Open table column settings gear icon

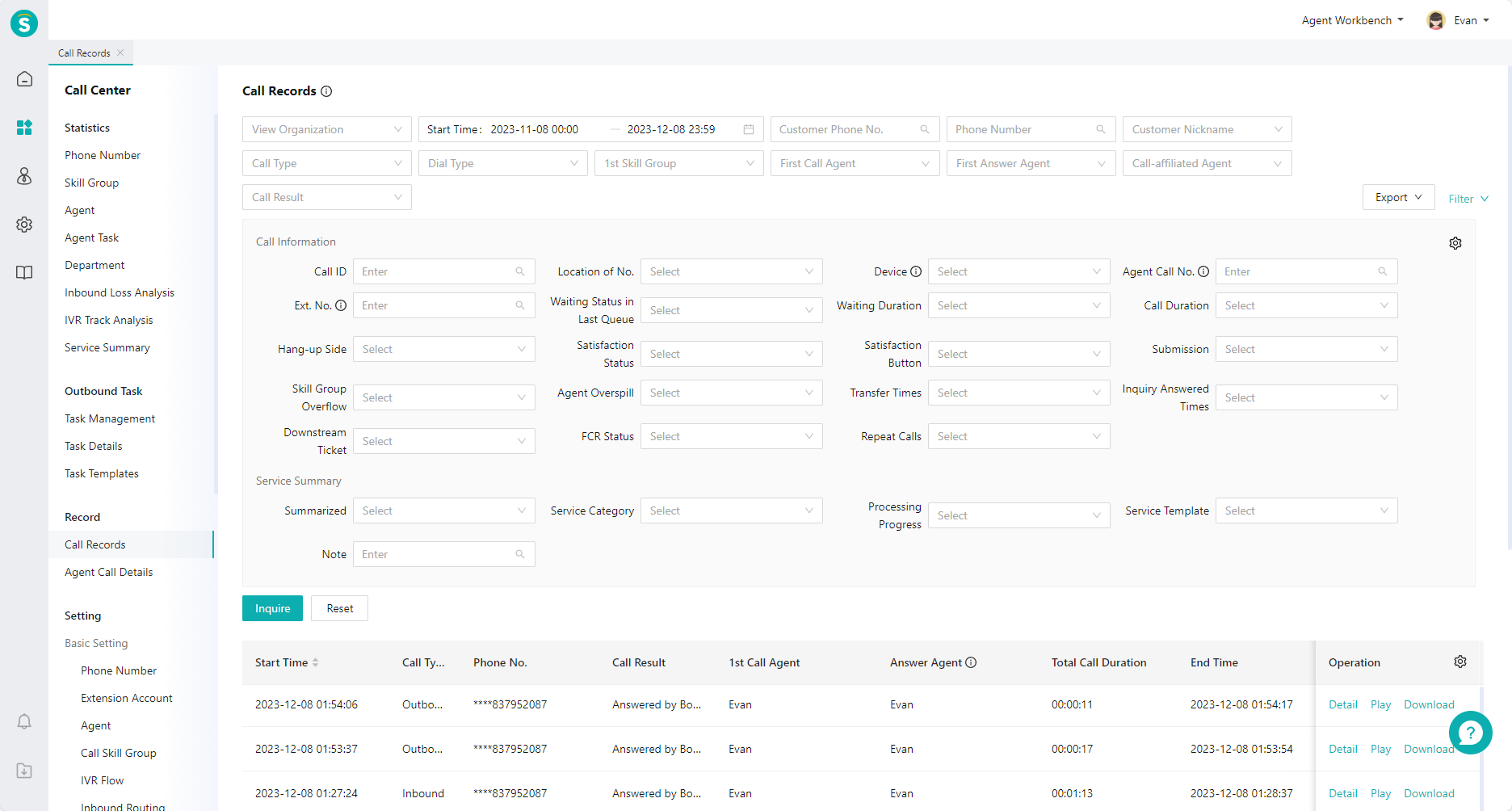pyautogui.click(x=1460, y=662)
